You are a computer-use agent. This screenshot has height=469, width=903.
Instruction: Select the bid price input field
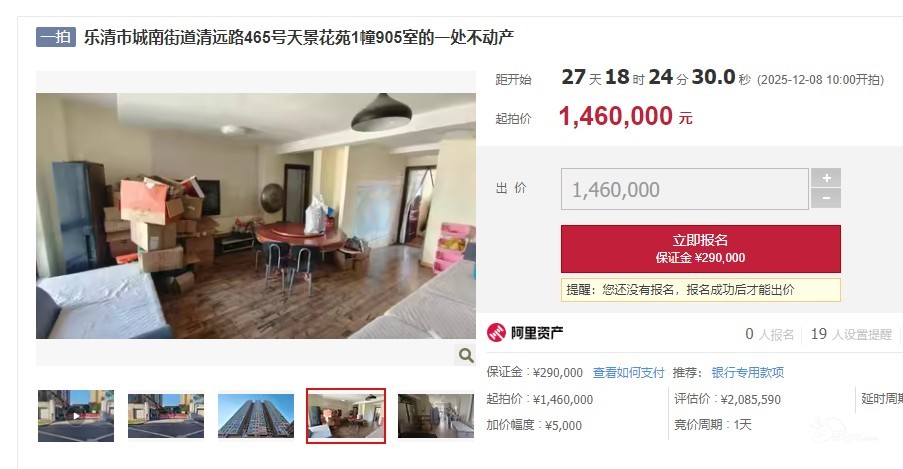click(685, 189)
